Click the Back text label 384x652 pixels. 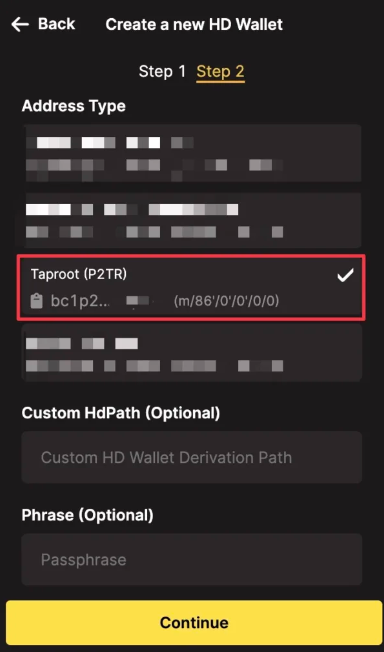[57, 24]
